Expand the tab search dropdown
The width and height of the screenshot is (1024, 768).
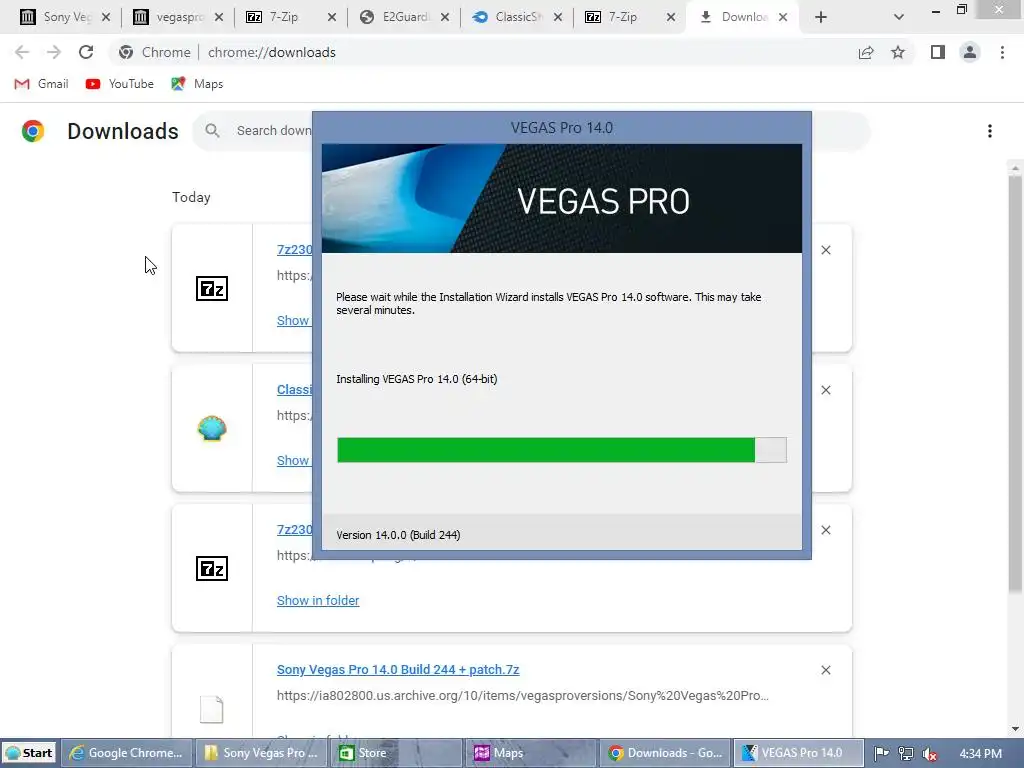(899, 18)
